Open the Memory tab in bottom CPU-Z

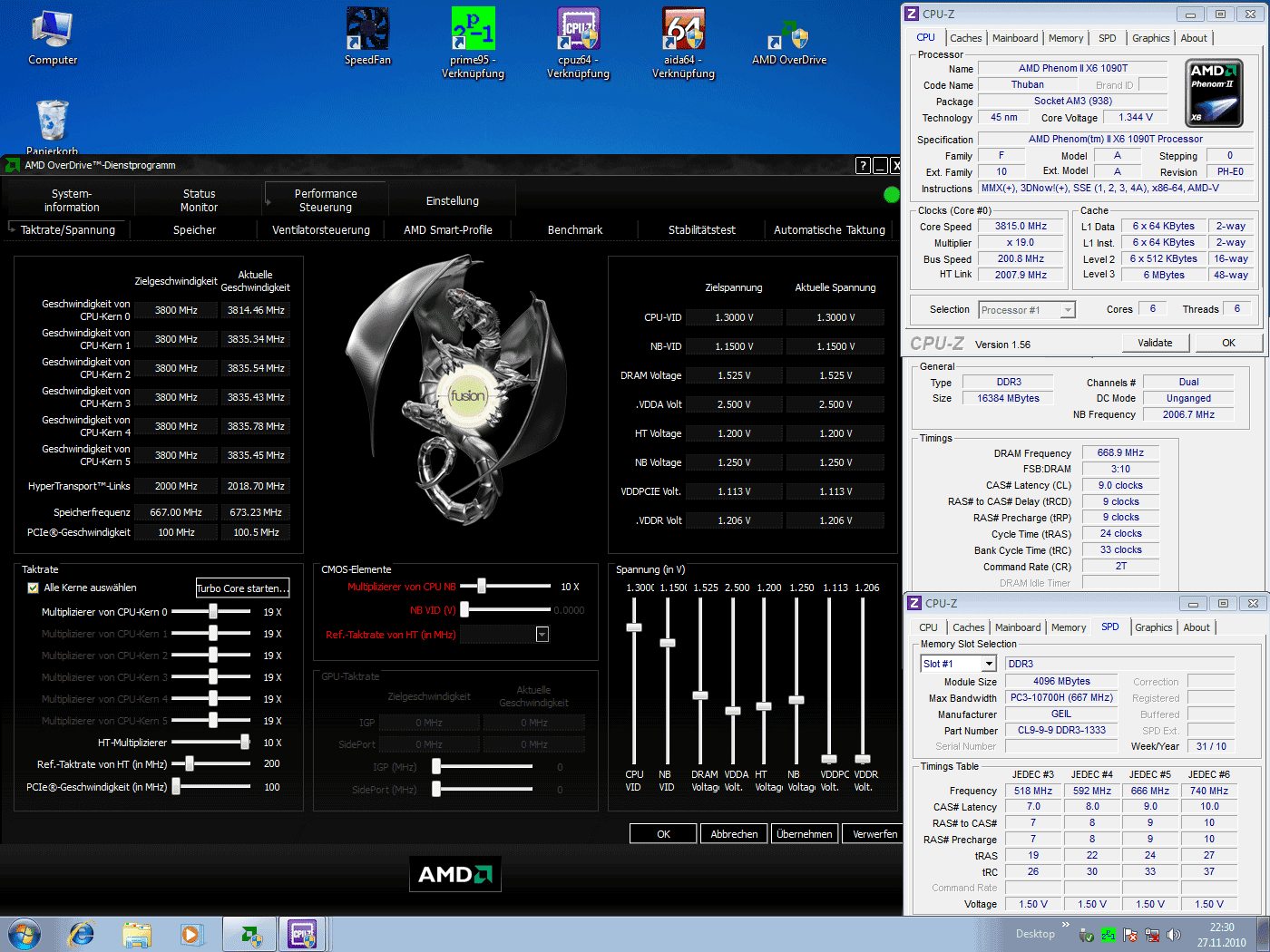[1069, 627]
